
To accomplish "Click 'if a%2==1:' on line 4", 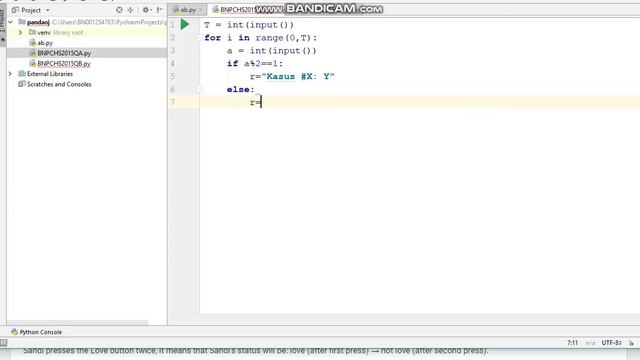I will coord(255,63).
